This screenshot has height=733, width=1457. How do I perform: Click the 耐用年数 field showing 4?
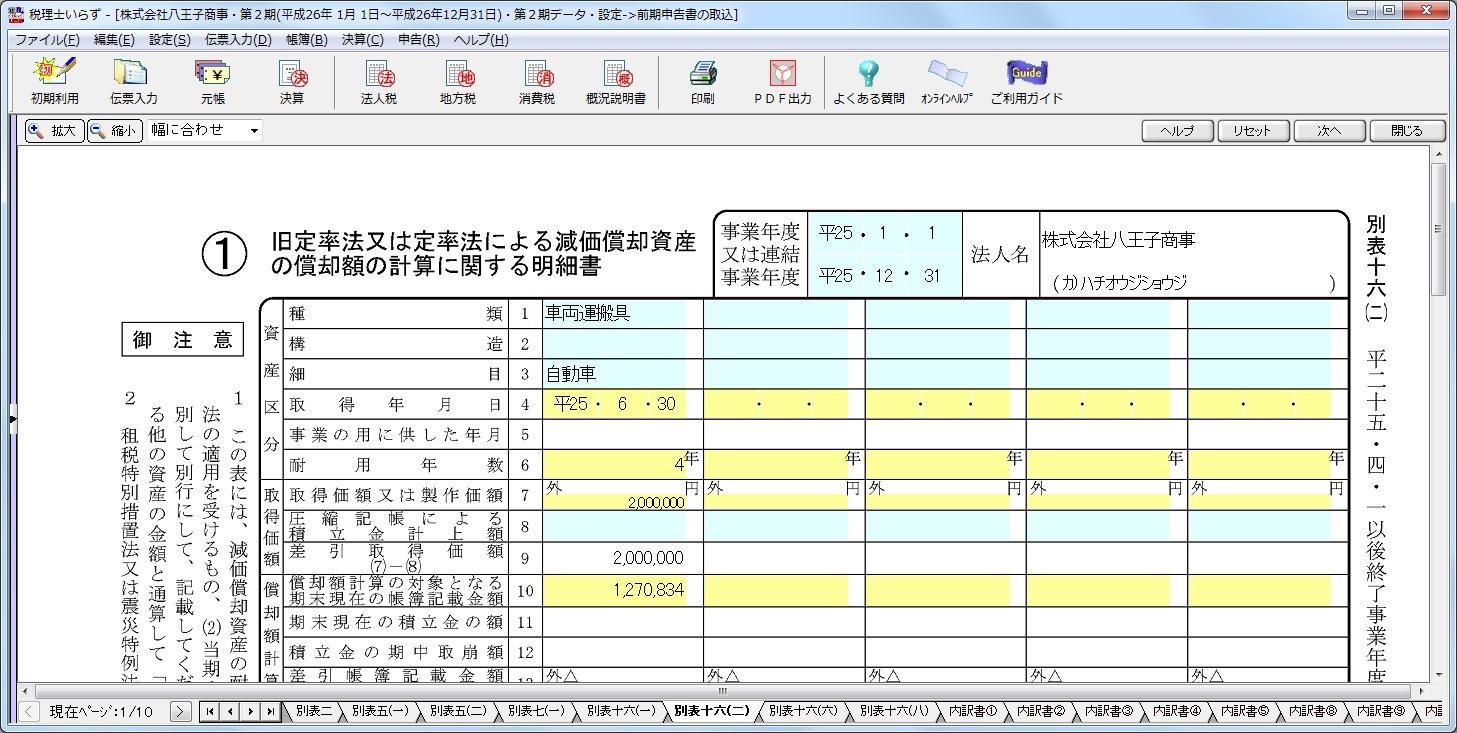pyautogui.click(x=614, y=464)
